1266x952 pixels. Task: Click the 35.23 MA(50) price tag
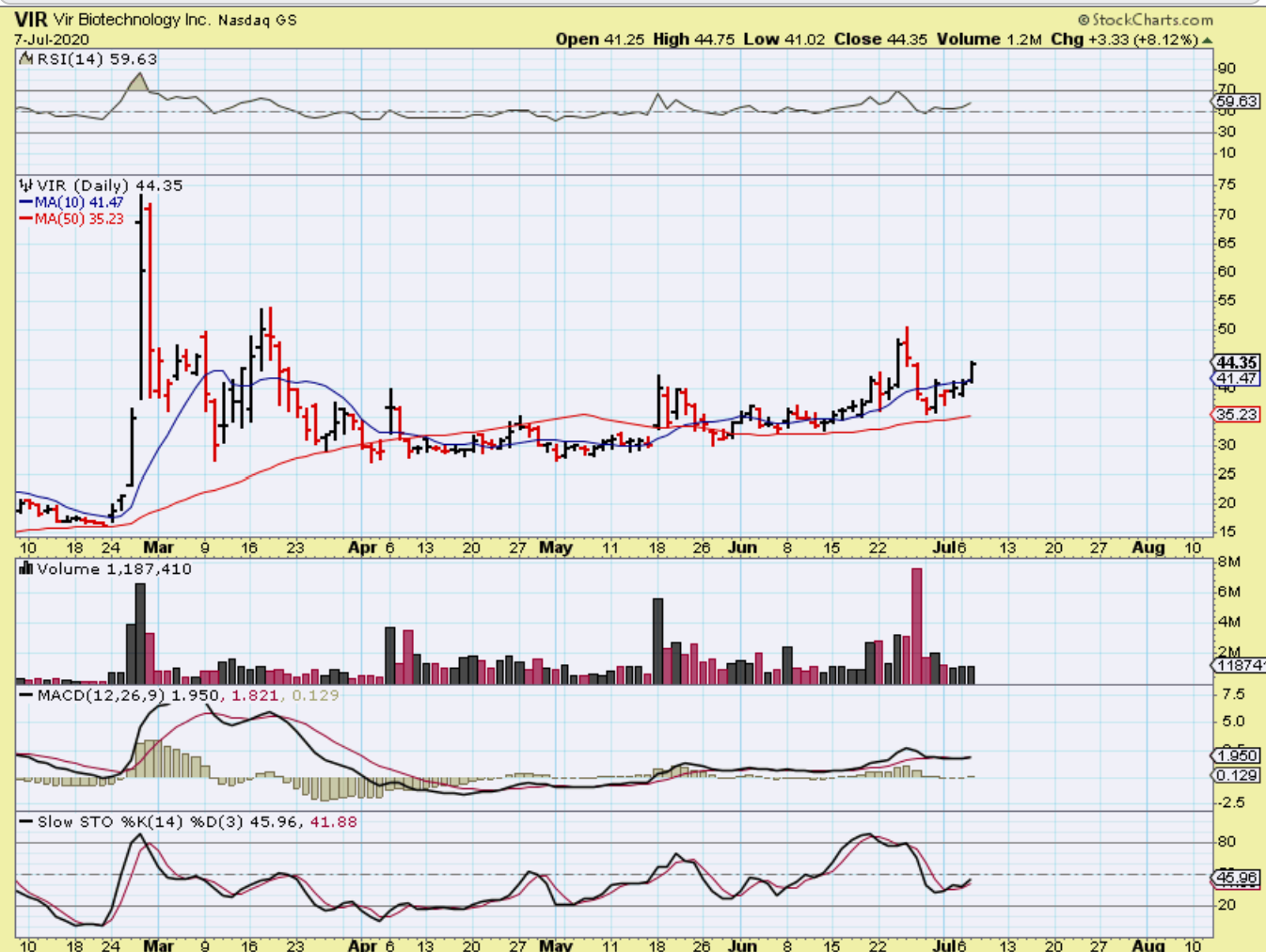click(1236, 415)
